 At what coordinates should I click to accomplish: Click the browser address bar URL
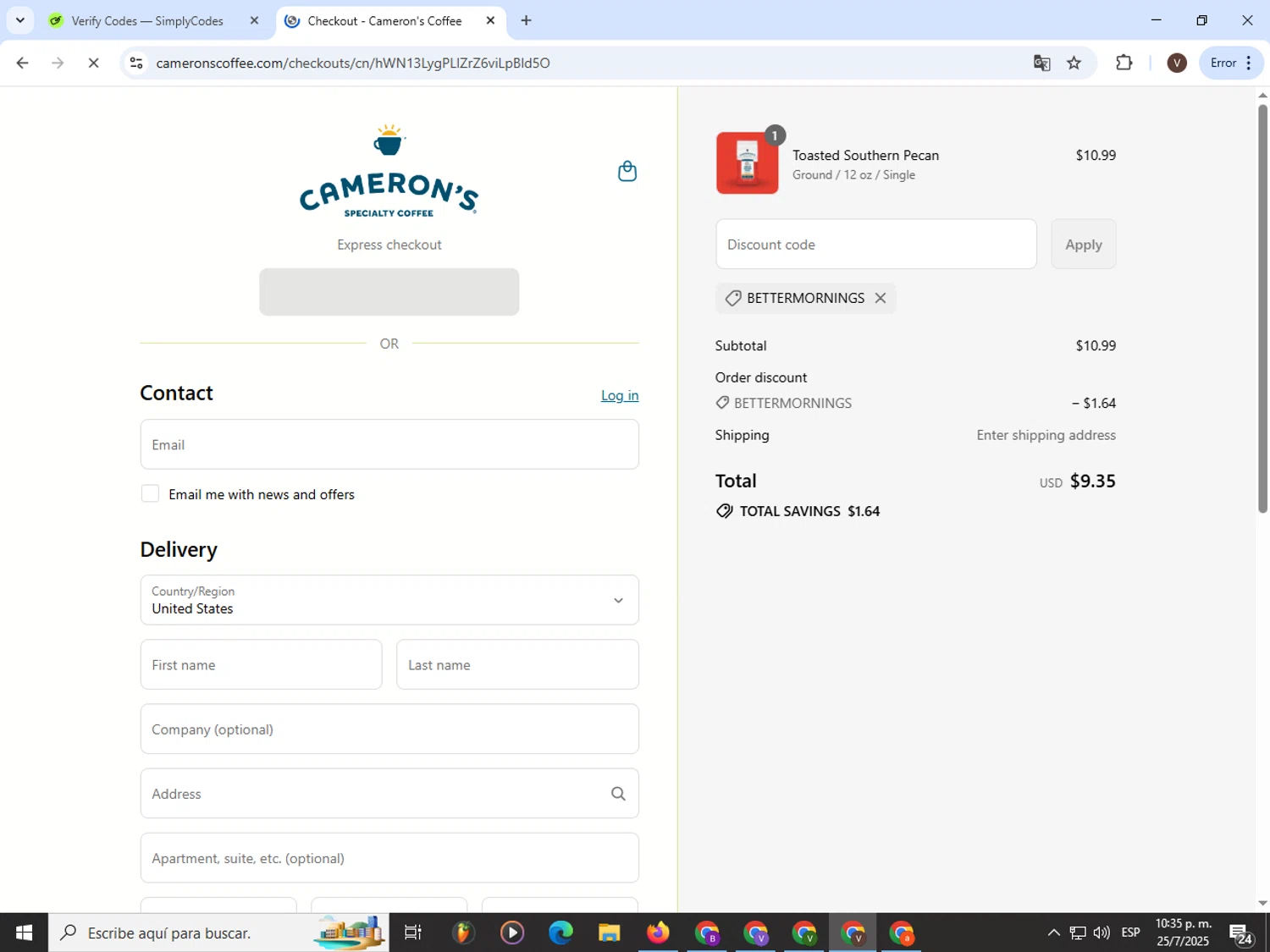pyautogui.click(x=353, y=63)
